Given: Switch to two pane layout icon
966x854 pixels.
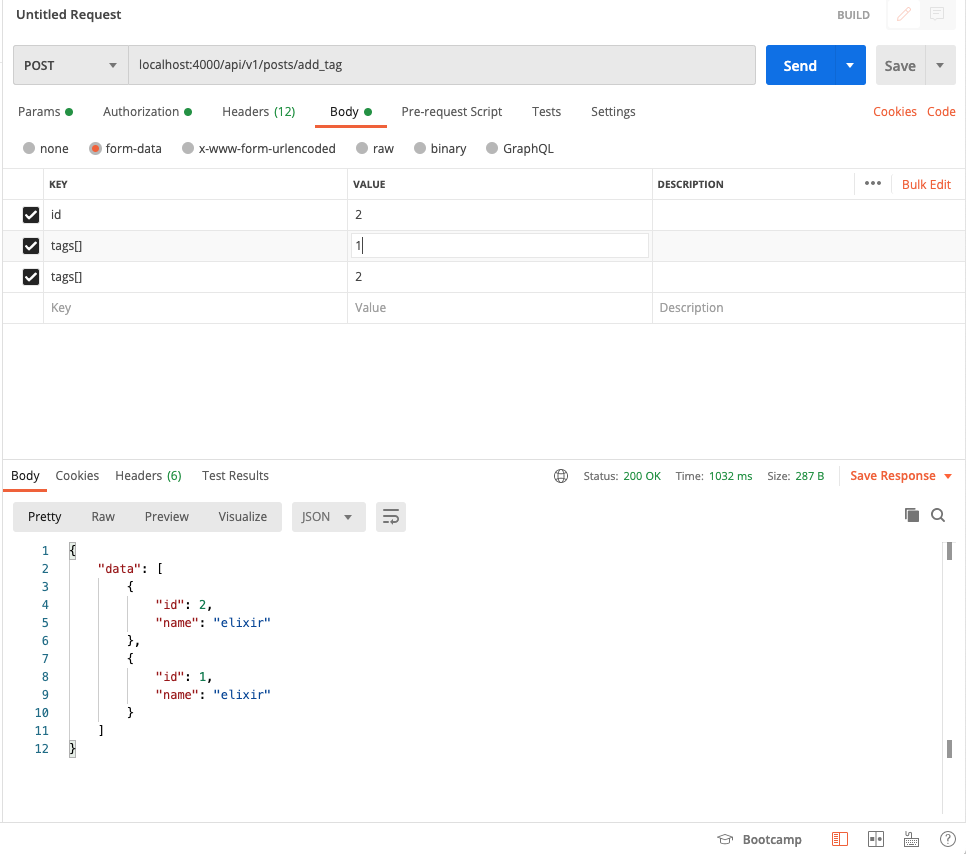Looking at the screenshot, I should pos(875,839).
